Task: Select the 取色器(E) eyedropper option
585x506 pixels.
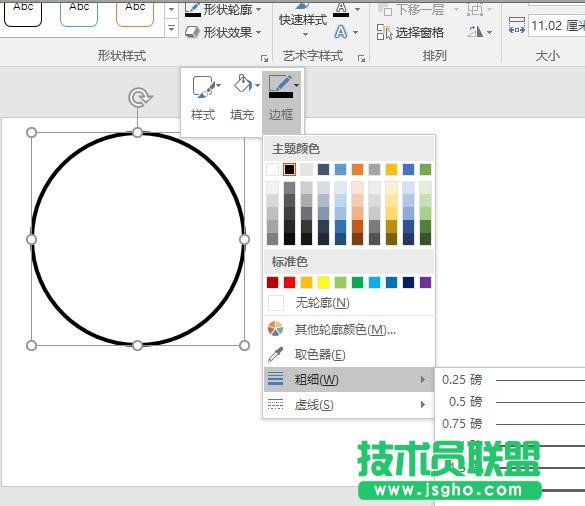Action: [349, 354]
